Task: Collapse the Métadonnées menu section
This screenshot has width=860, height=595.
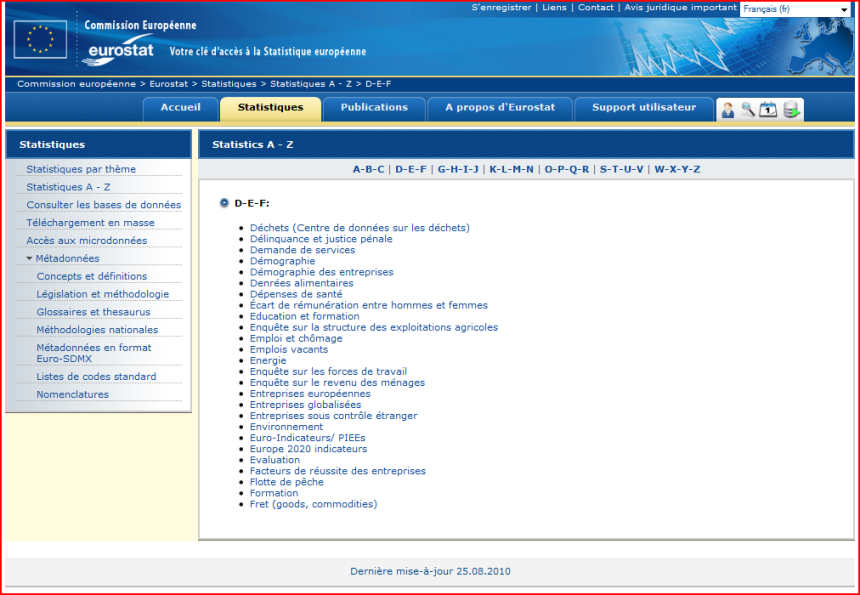Action: pos(29,258)
